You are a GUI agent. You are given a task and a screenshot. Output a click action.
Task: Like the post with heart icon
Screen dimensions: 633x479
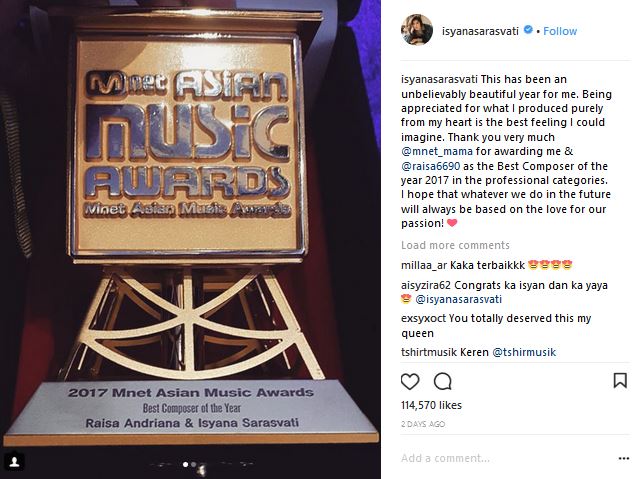point(410,381)
